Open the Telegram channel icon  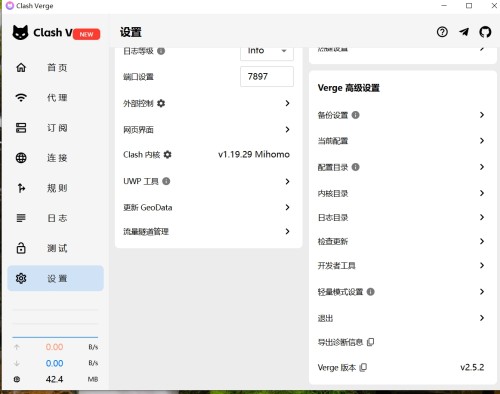[464, 32]
